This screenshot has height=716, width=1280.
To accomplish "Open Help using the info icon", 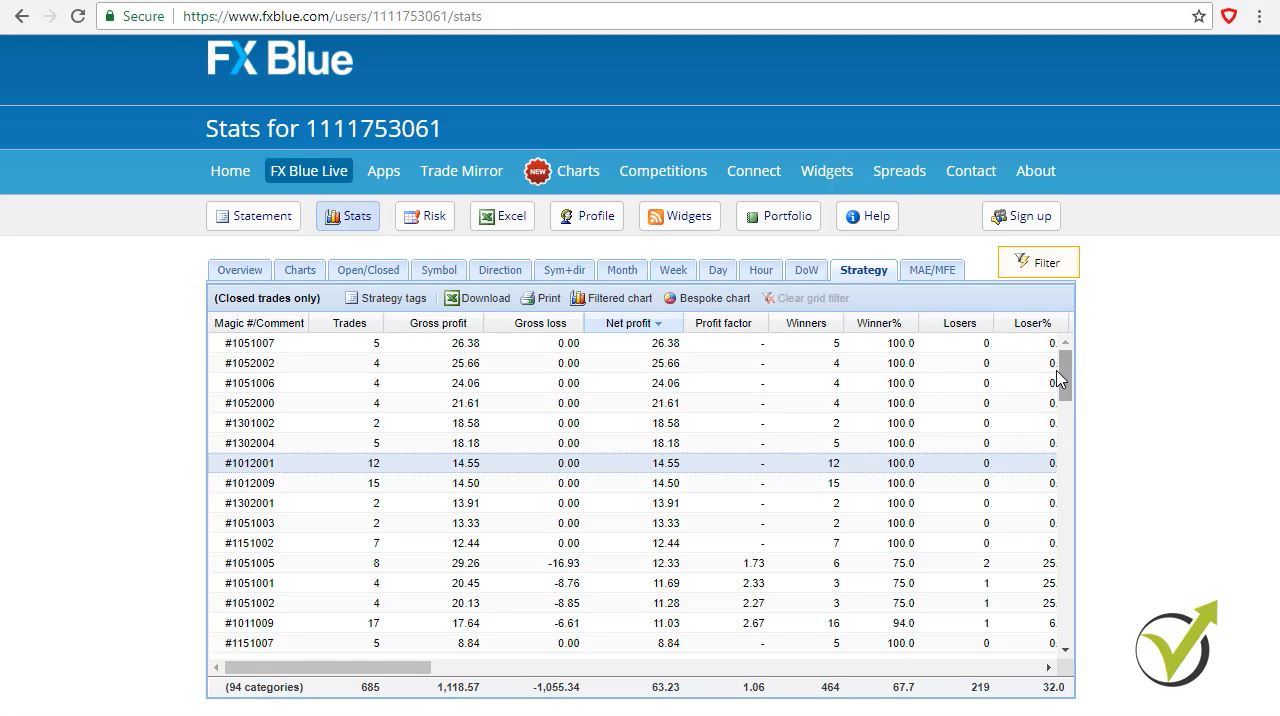I will 866,215.
